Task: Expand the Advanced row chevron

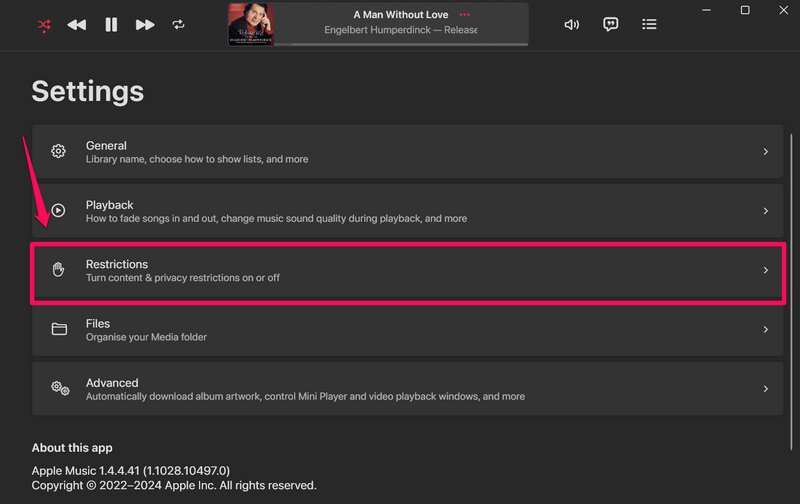Action: [x=765, y=388]
